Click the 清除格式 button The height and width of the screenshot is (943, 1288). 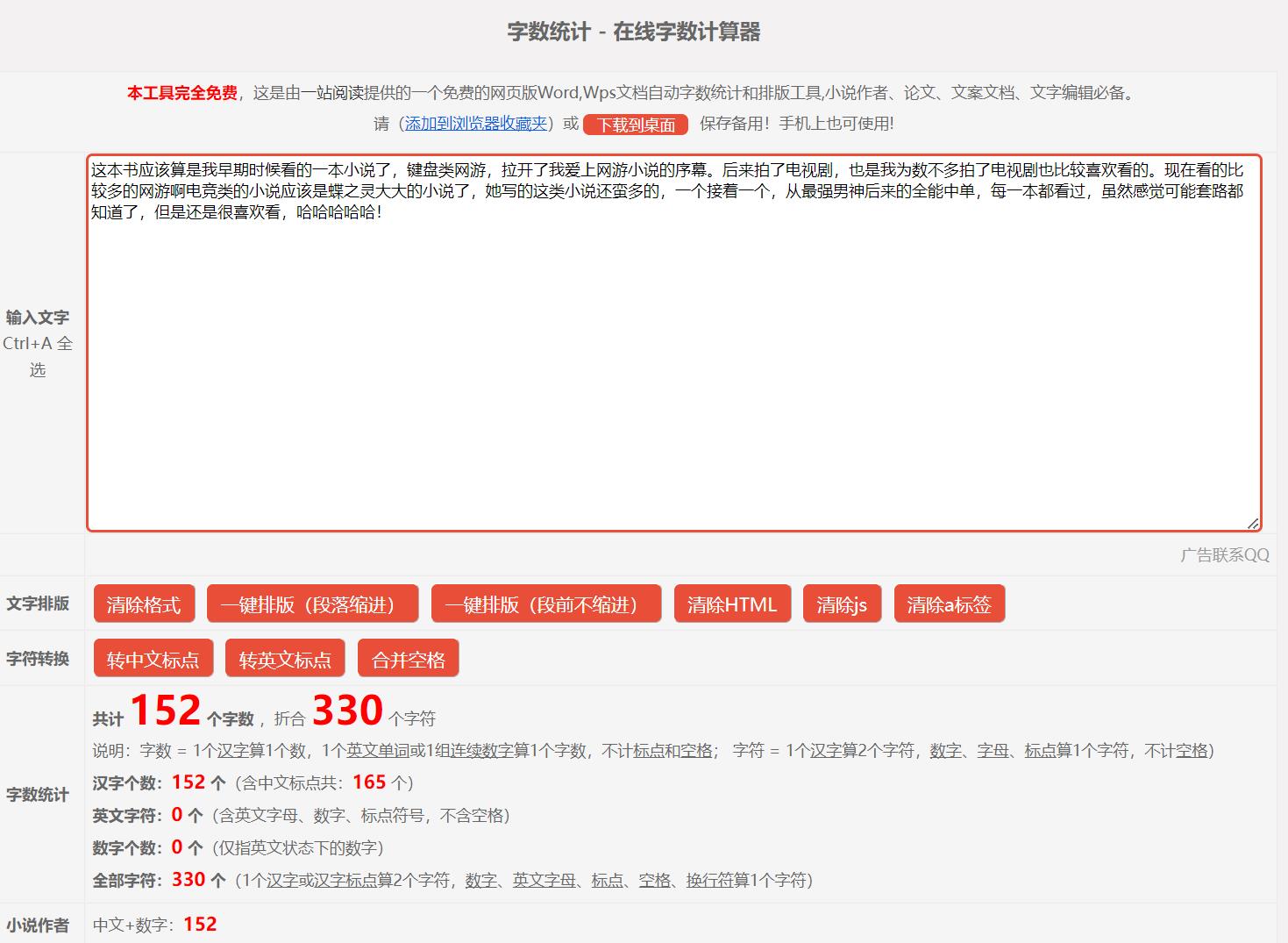click(x=144, y=604)
